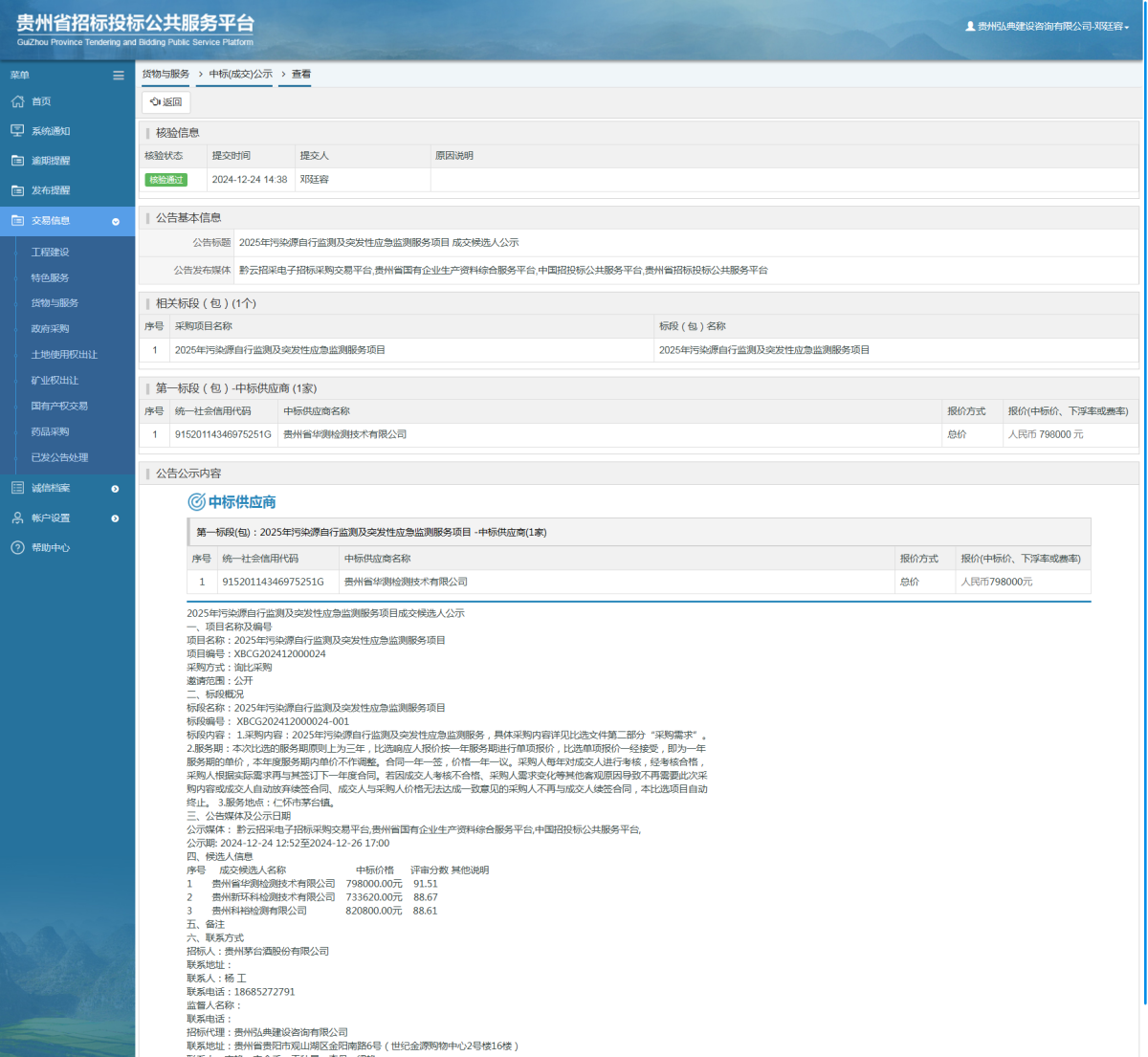Click submitter name 邓廷容 in 核验信息 table
Image resolution: width=1148 pixels, height=1057 pixels.
314,180
